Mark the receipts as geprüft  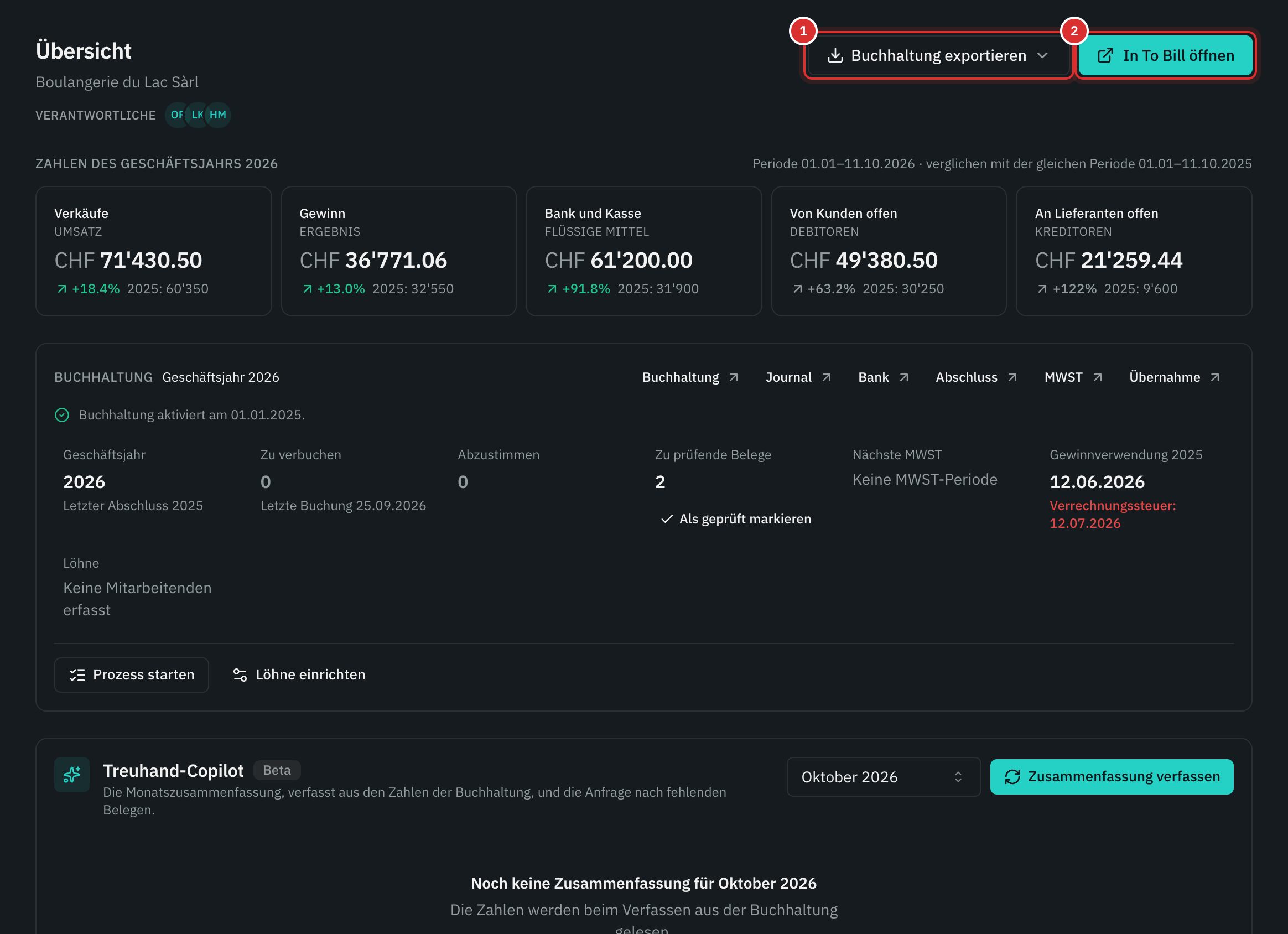[x=736, y=519]
